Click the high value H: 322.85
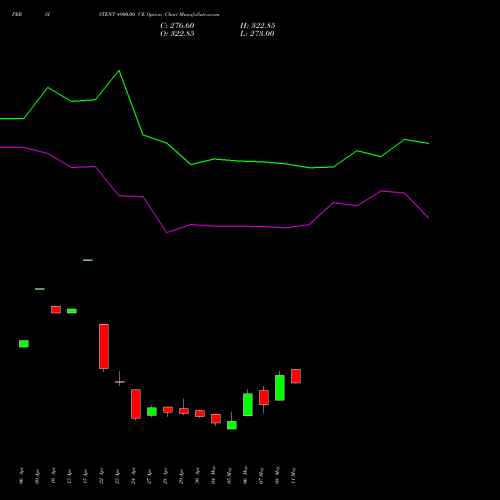Screen dimensions: 500x500 [258, 26]
